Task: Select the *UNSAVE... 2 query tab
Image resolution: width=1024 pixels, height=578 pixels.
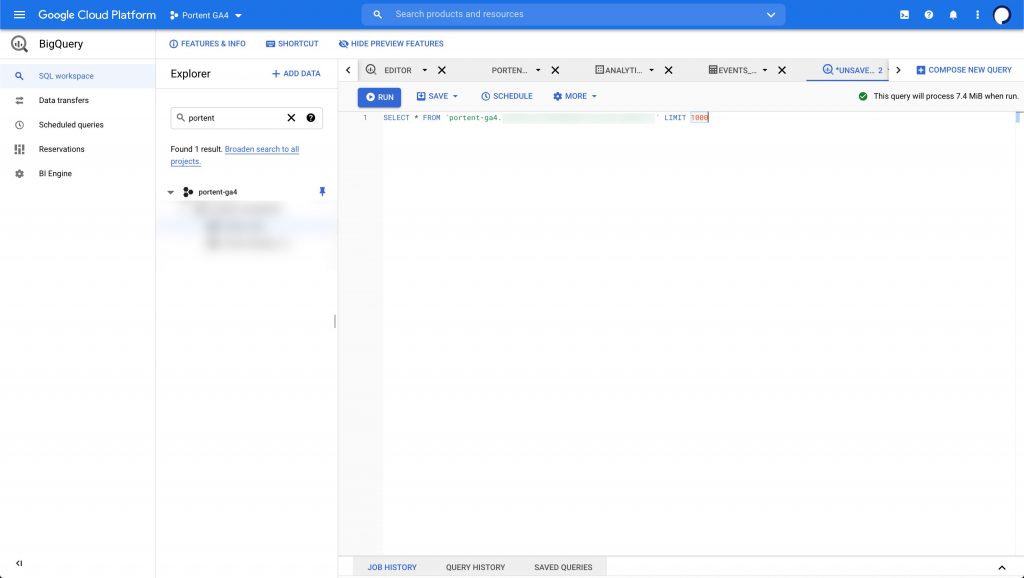Action: coord(852,71)
